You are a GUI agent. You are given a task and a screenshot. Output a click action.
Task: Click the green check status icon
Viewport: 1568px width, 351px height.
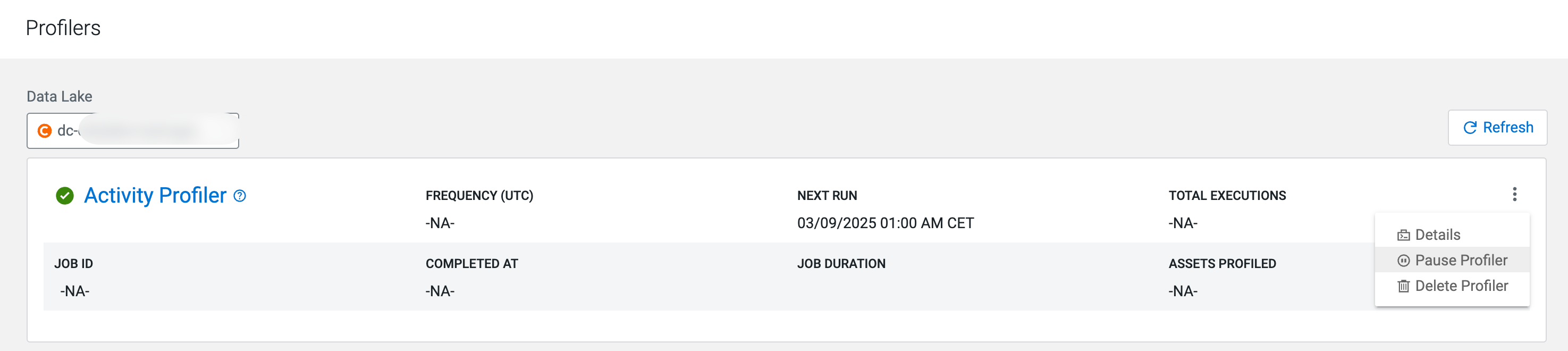tap(64, 196)
